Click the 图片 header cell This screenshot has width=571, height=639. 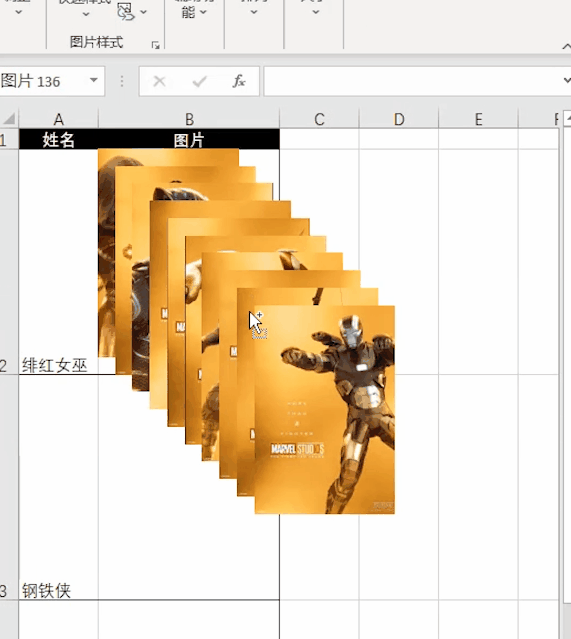click(x=189, y=139)
